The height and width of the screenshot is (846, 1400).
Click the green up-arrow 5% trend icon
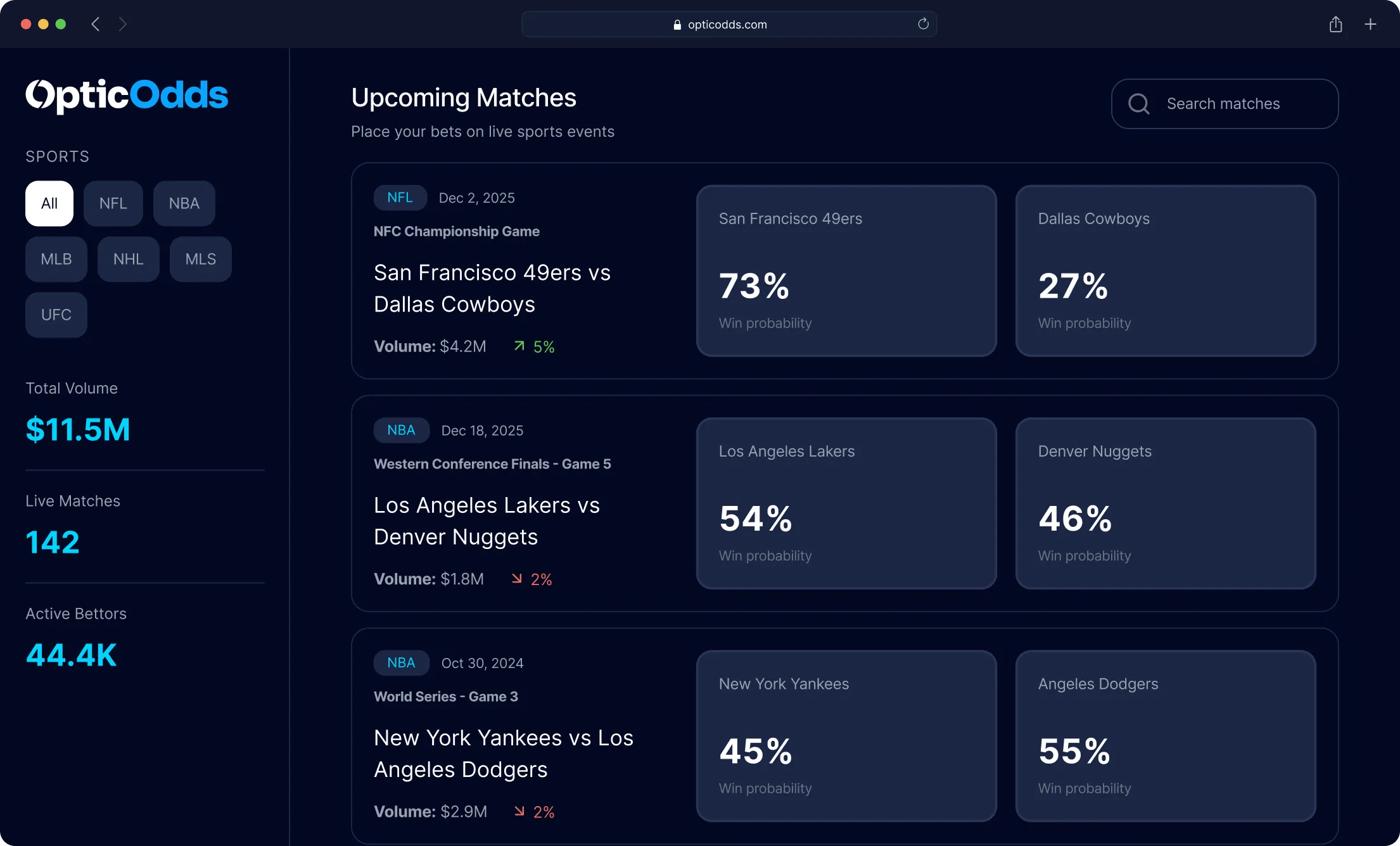[x=519, y=346]
